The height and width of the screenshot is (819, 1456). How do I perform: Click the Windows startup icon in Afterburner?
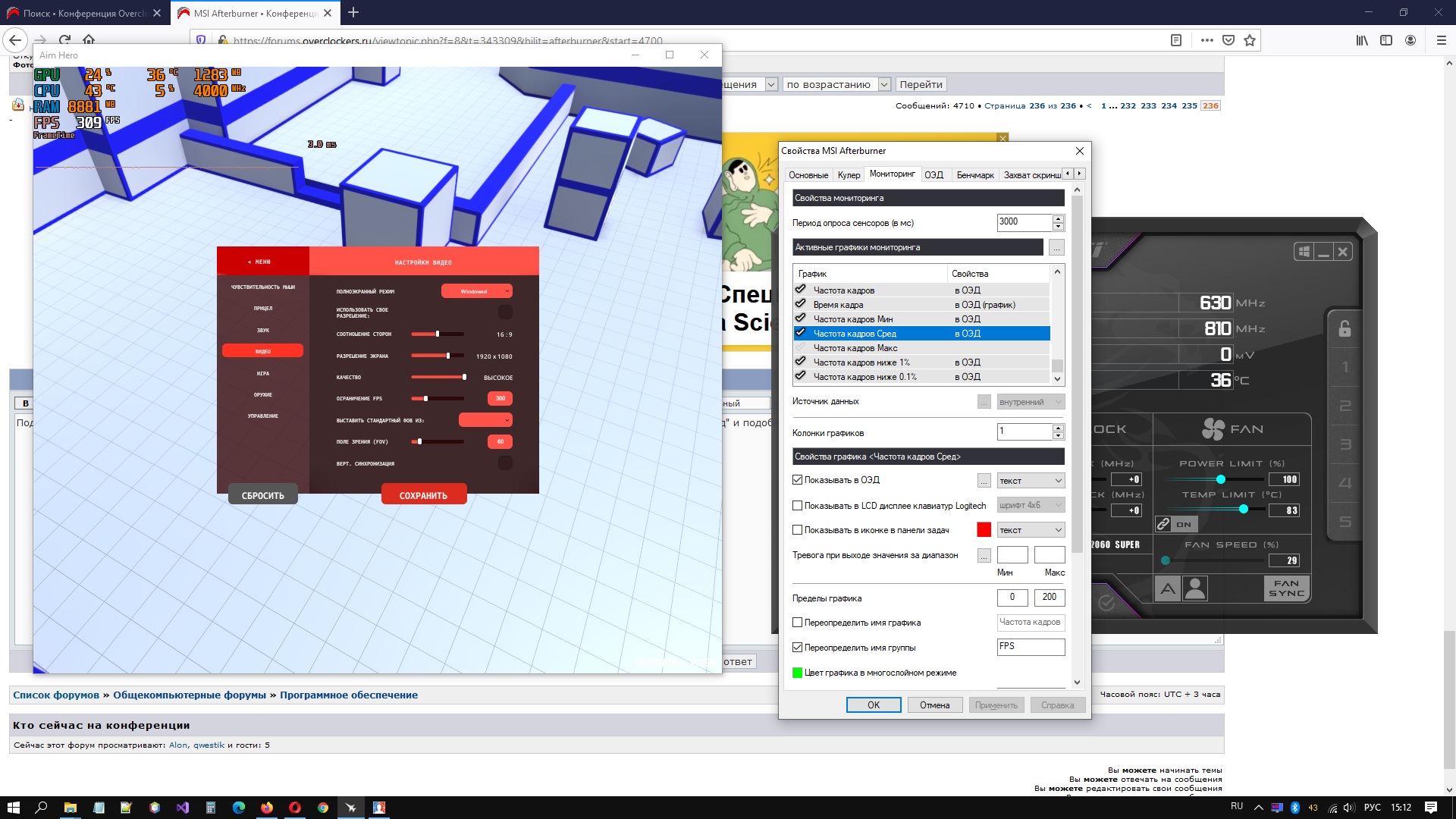pos(1304,252)
